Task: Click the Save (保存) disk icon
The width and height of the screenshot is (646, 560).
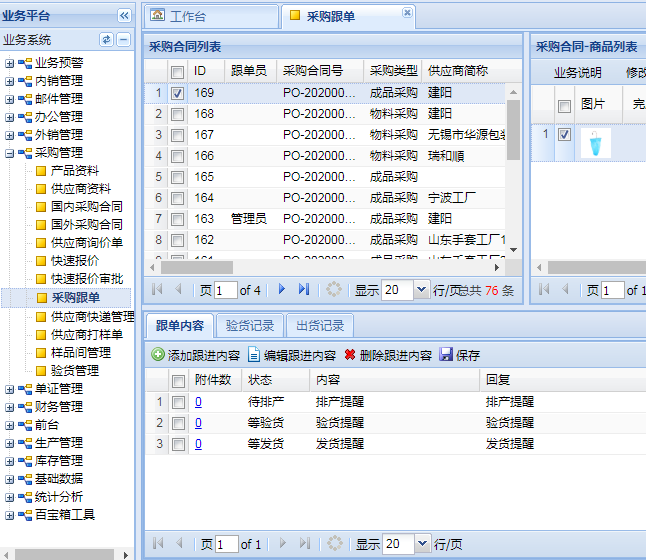Action: coord(446,355)
